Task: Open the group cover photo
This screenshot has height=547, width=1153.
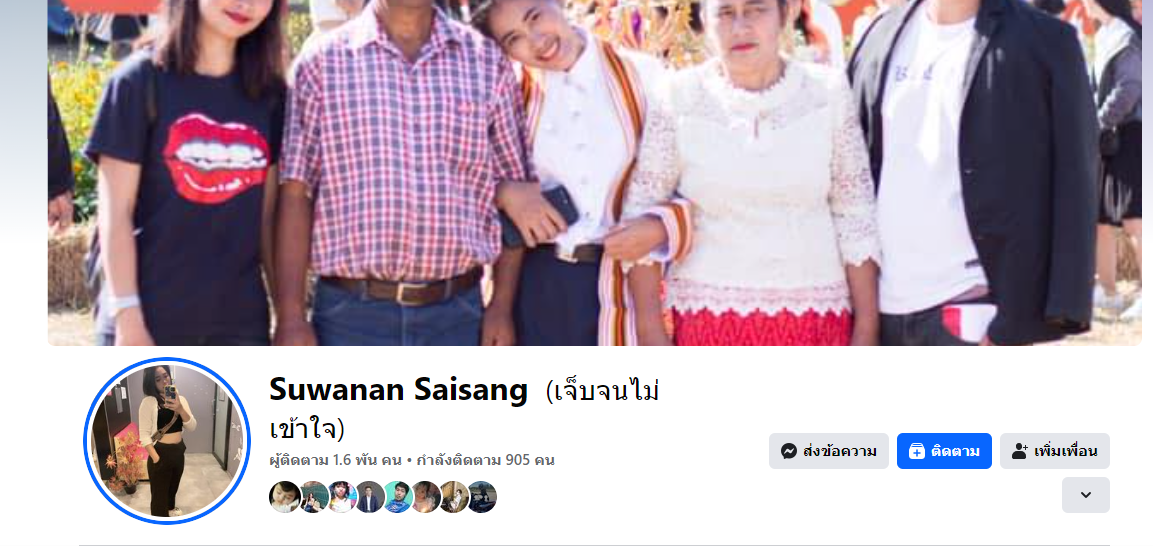Action: (x=594, y=173)
